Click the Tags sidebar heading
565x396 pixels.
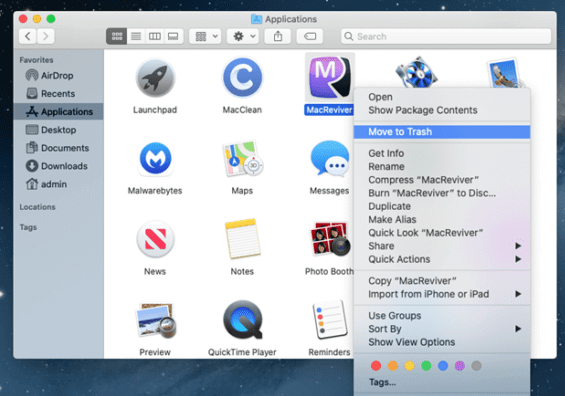pos(28,227)
